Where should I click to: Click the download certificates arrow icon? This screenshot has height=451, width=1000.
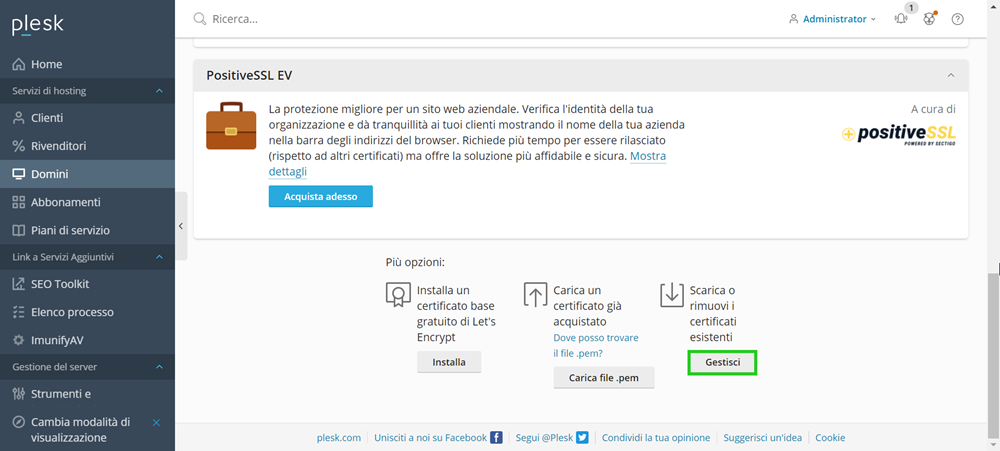click(x=672, y=295)
